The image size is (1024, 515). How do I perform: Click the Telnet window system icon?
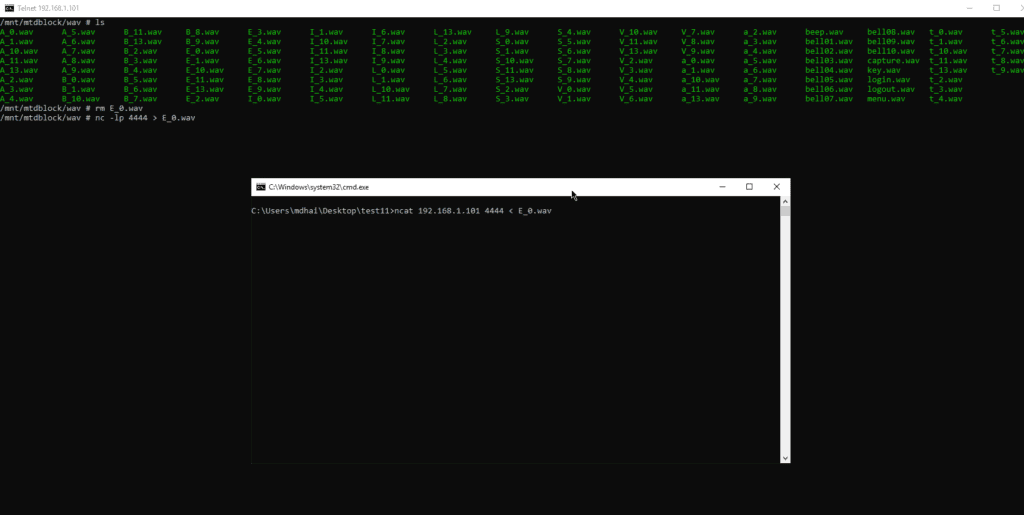tap(9, 7)
